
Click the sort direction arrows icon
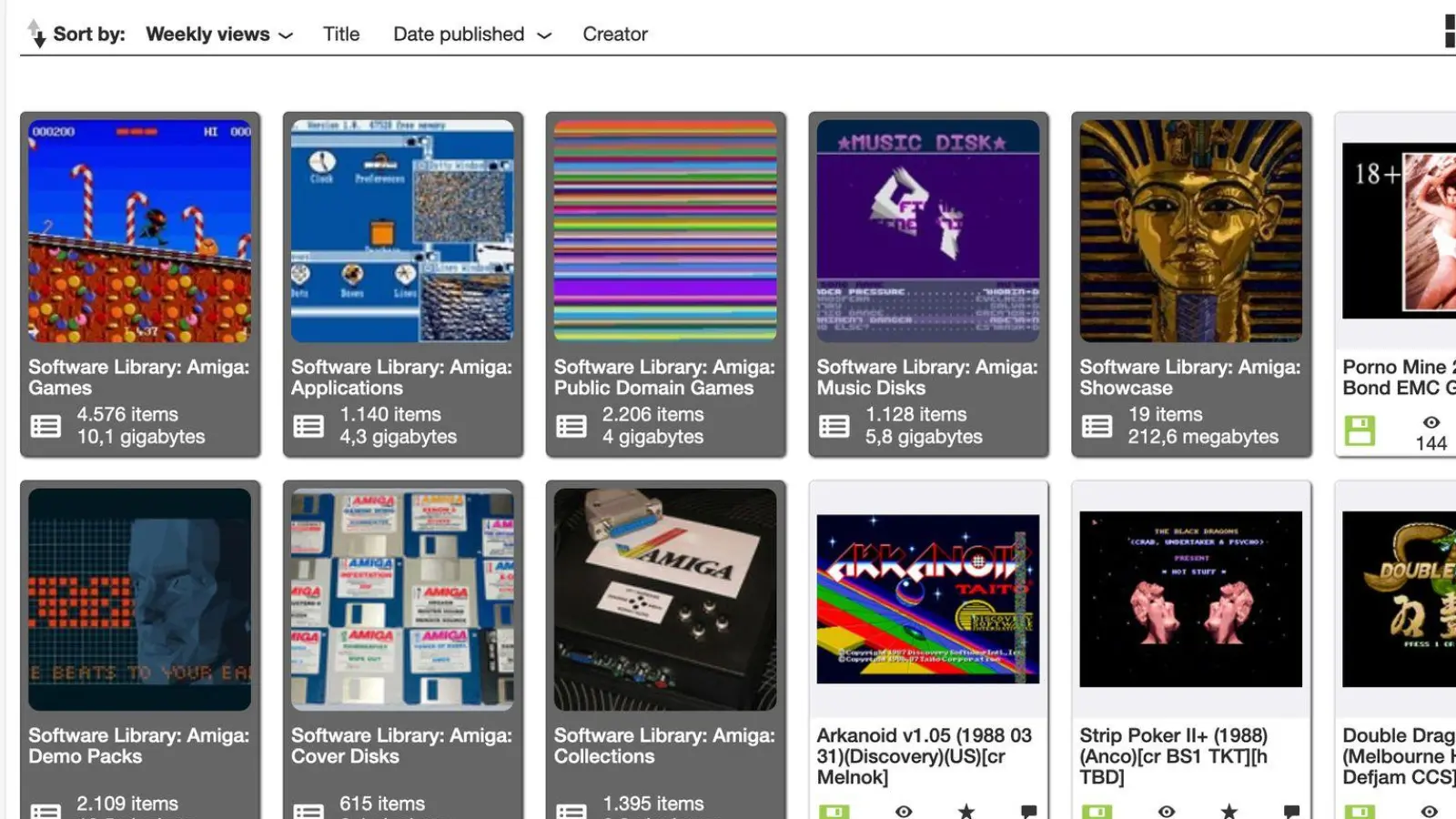(x=36, y=34)
